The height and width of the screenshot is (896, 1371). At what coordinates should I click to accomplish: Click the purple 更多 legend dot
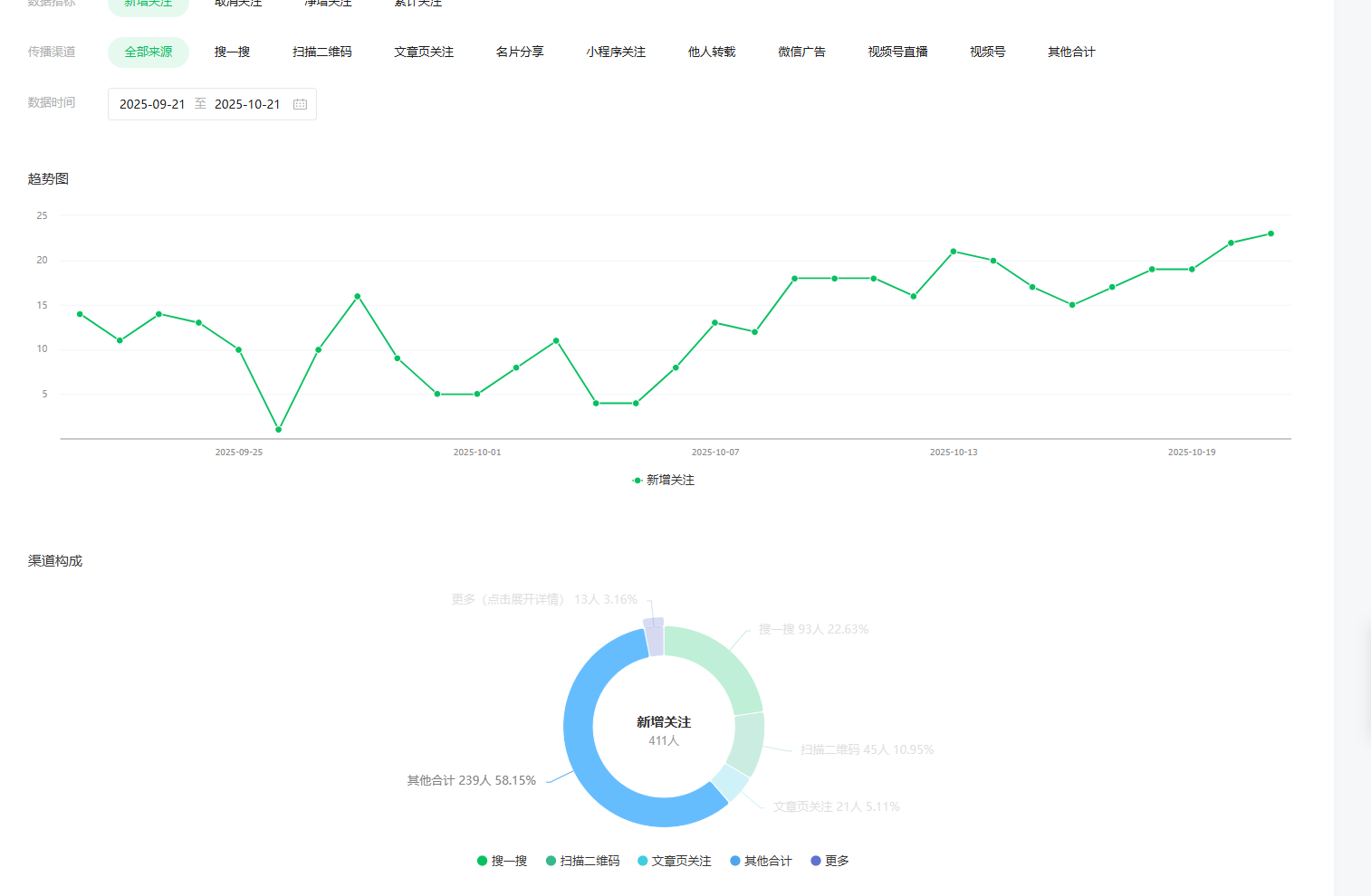point(816,861)
